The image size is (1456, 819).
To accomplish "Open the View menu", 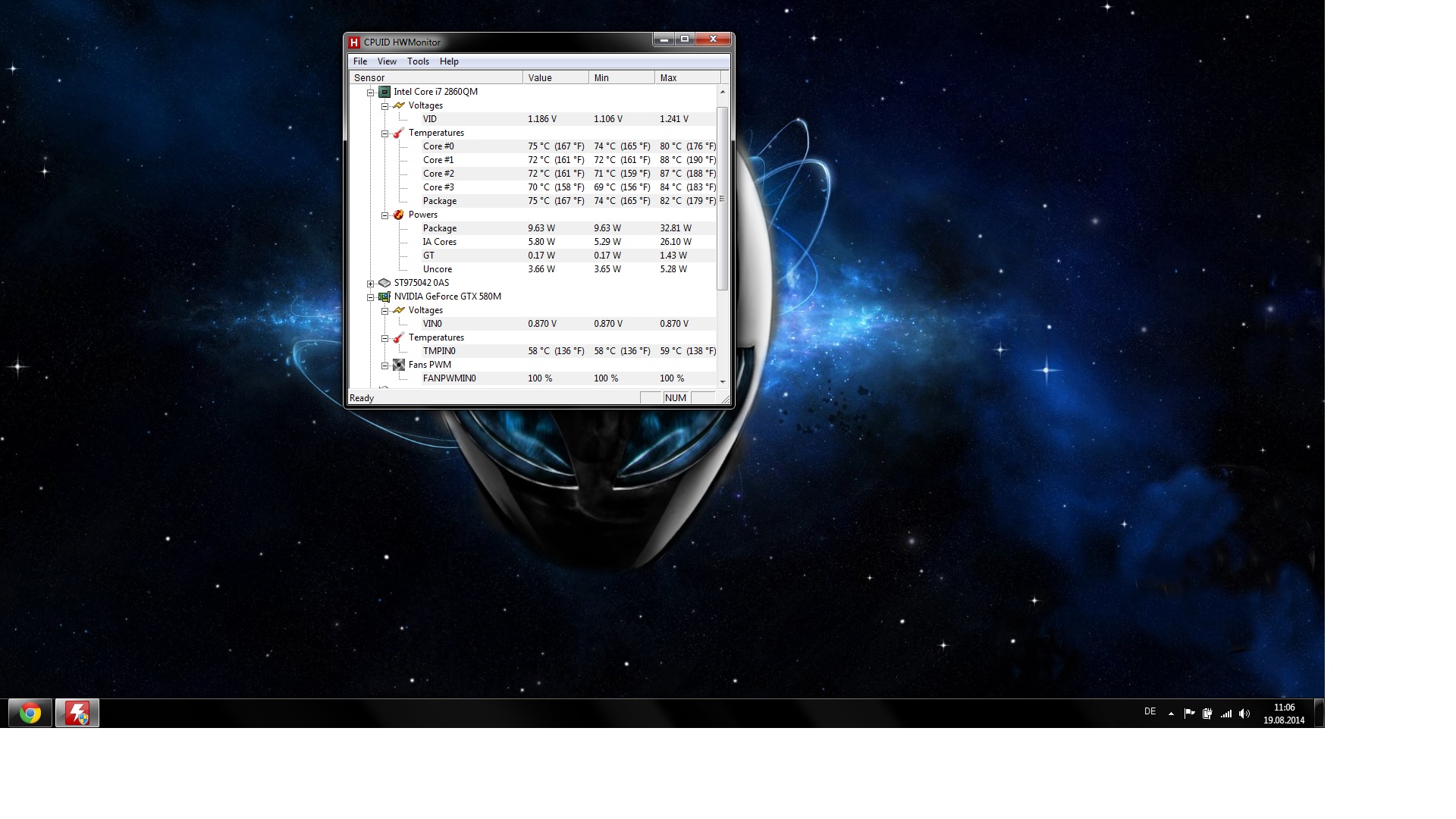I will click(387, 61).
